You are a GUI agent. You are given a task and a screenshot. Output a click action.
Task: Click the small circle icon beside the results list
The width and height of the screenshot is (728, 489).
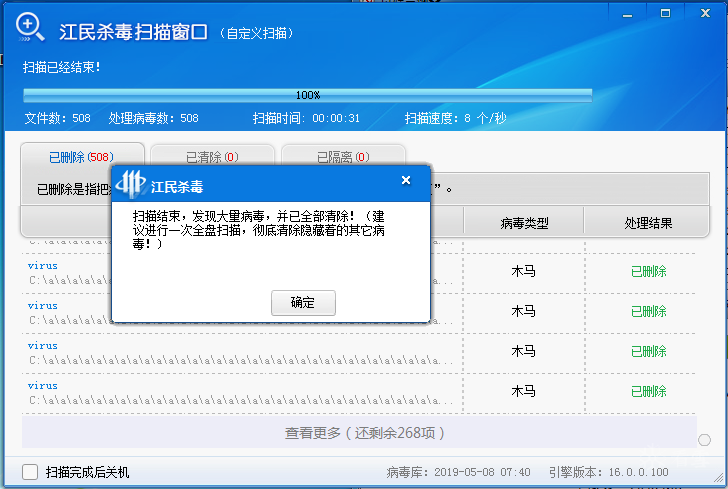(704, 440)
